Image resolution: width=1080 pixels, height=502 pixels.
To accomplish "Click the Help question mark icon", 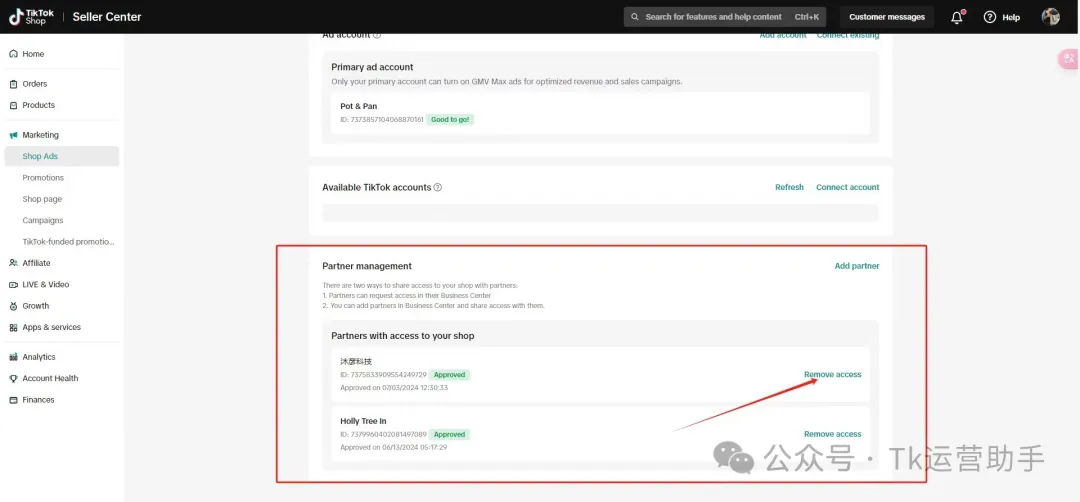I will [990, 17].
